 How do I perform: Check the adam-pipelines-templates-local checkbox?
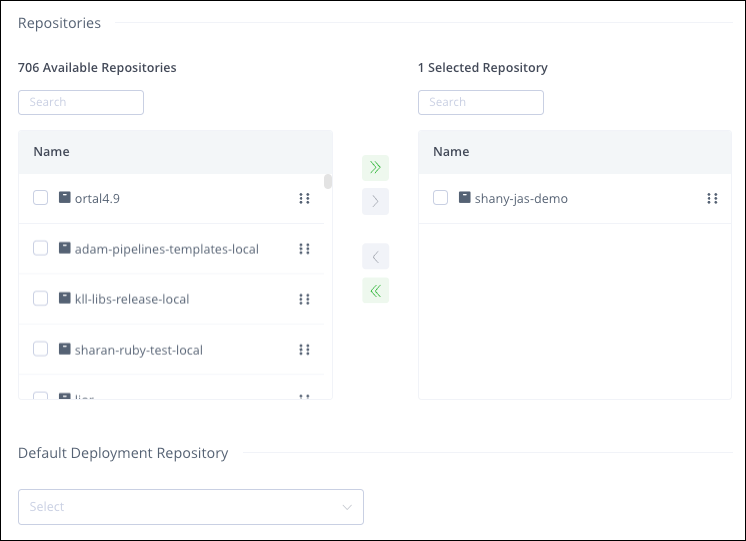point(40,248)
